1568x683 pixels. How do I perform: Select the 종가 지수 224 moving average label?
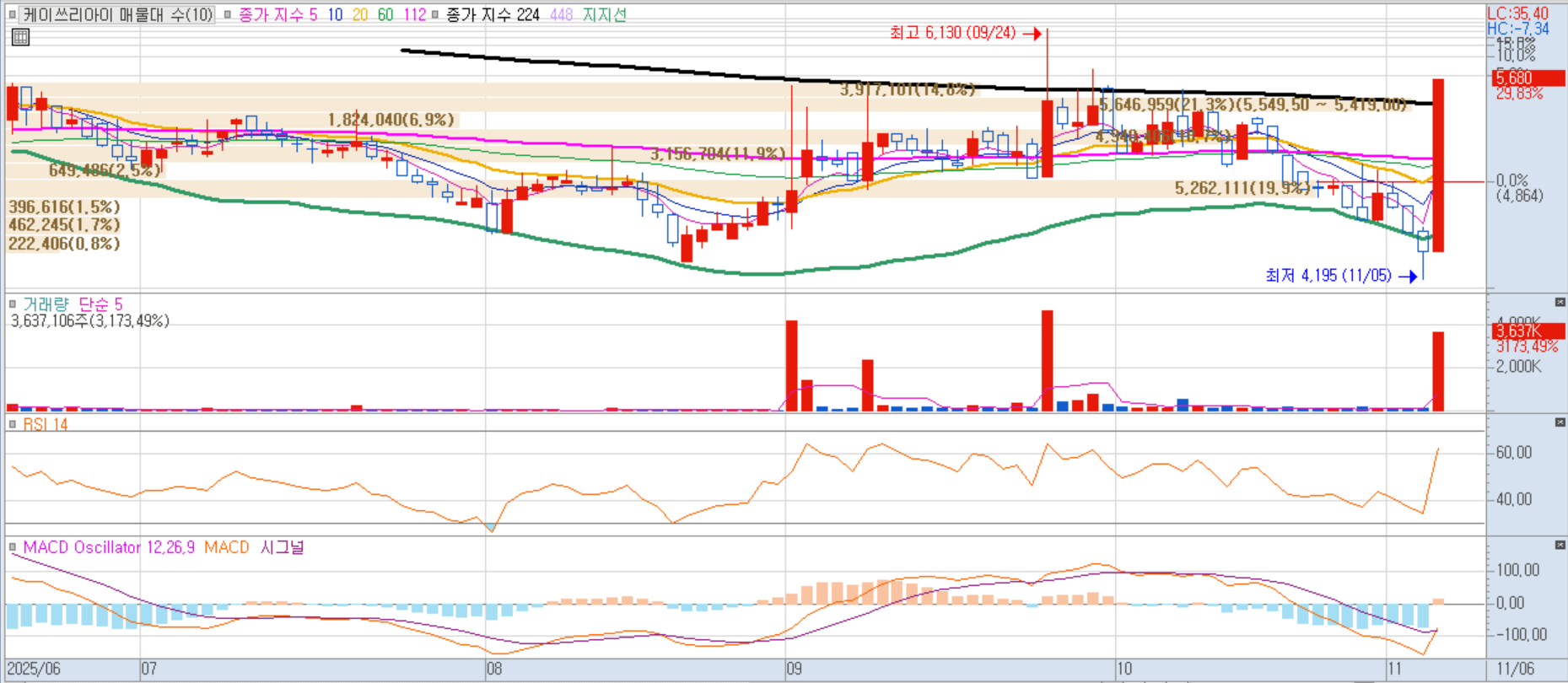tap(493, 14)
